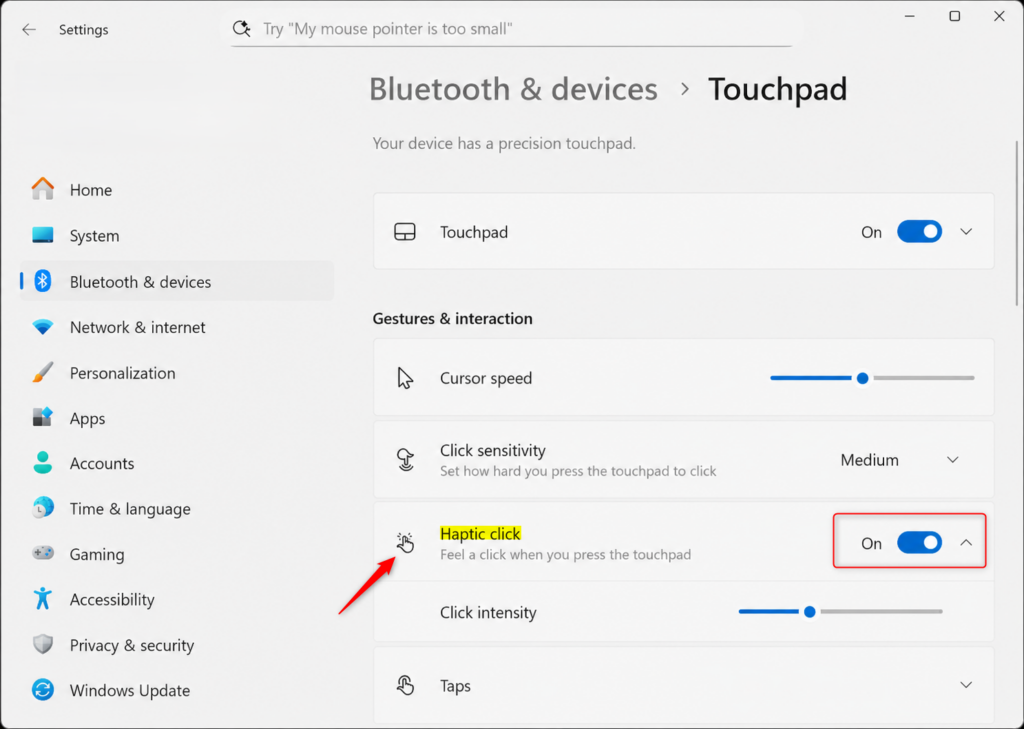Image resolution: width=1024 pixels, height=729 pixels.
Task: Click the Touchpad page title
Action: (x=777, y=89)
